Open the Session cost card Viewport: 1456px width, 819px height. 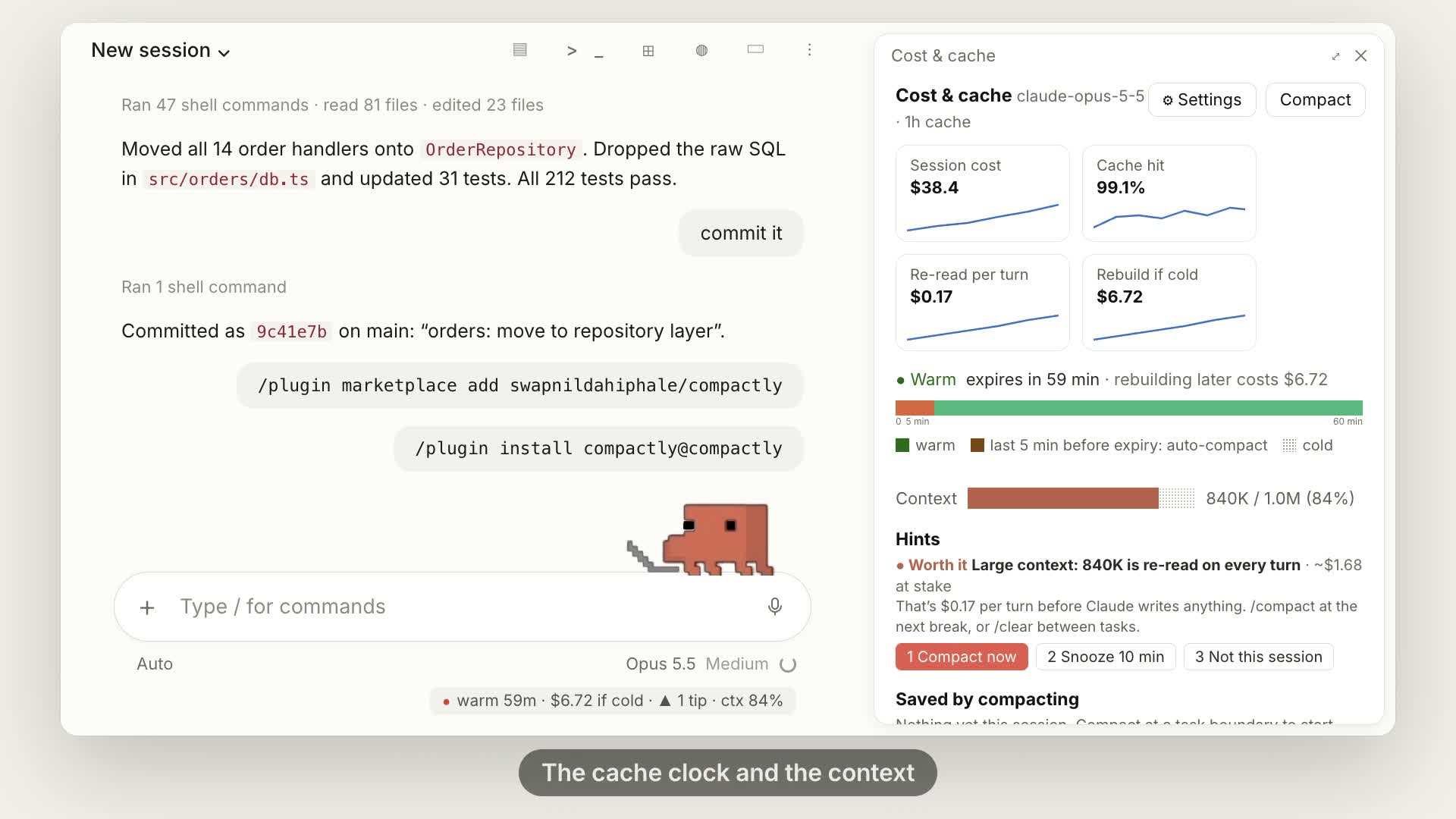click(x=983, y=193)
